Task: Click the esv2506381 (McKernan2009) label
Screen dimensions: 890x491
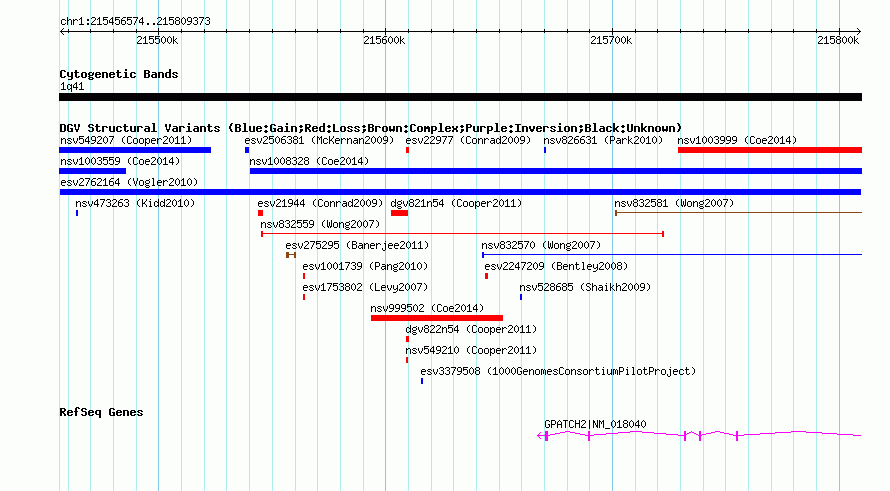Action: 319,140
